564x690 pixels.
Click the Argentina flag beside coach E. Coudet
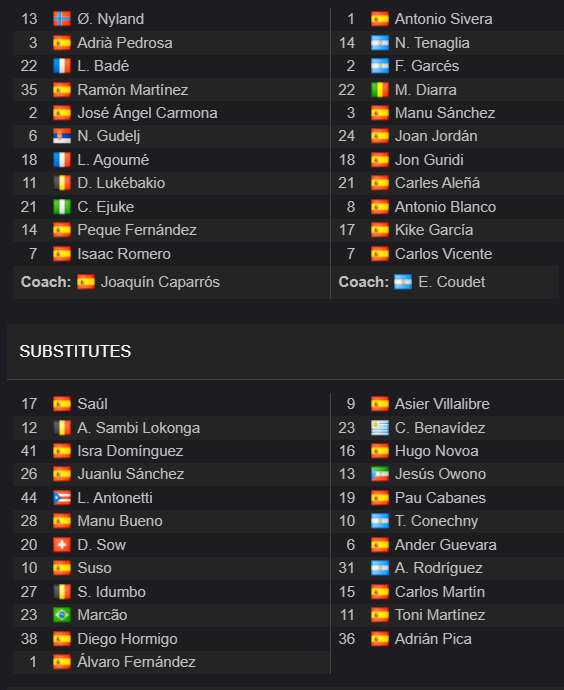tap(403, 282)
